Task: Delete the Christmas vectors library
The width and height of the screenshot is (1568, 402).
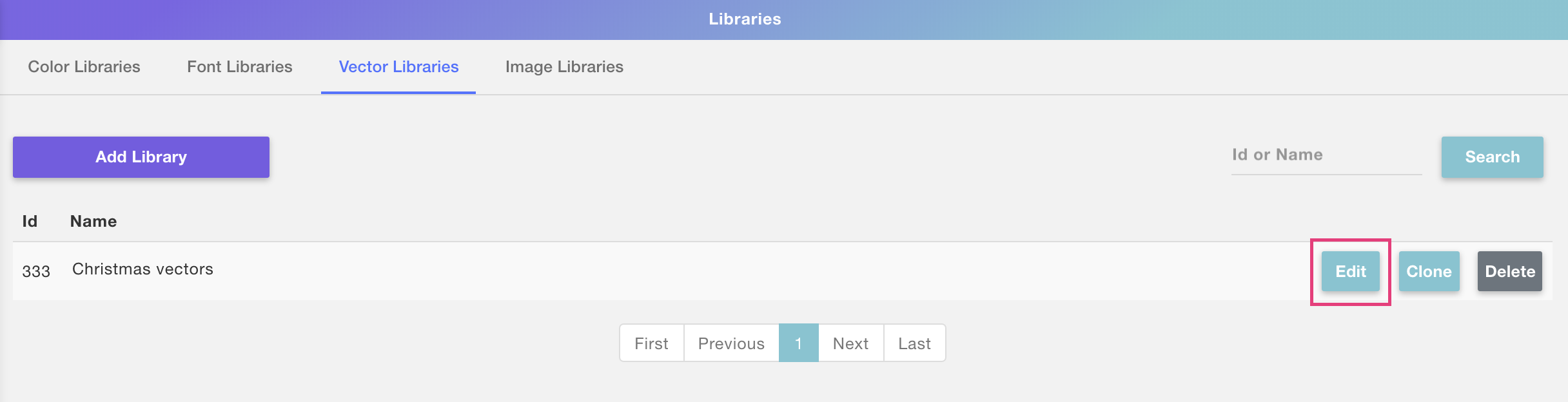Action: point(1509,271)
